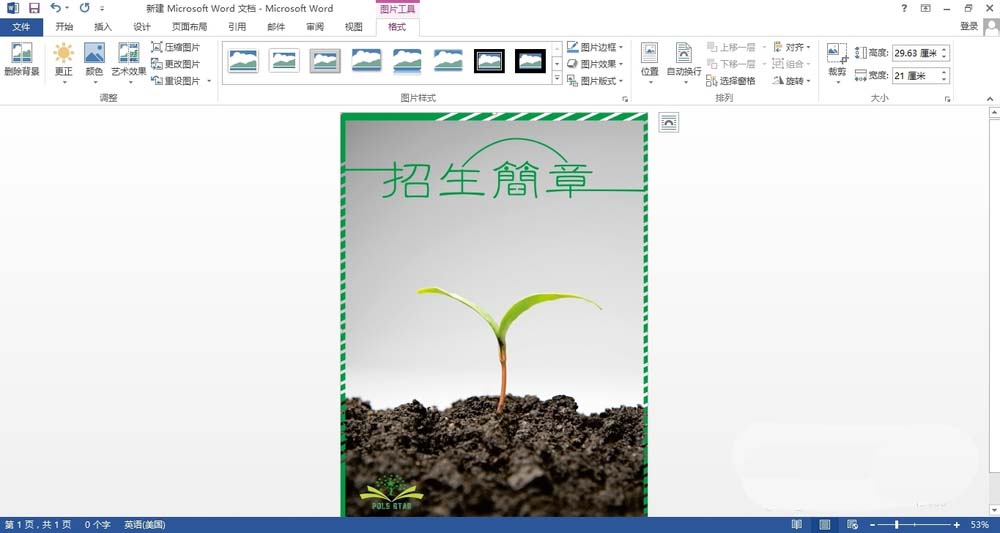Open the 插入 (Insert) ribbon tab

click(103, 27)
